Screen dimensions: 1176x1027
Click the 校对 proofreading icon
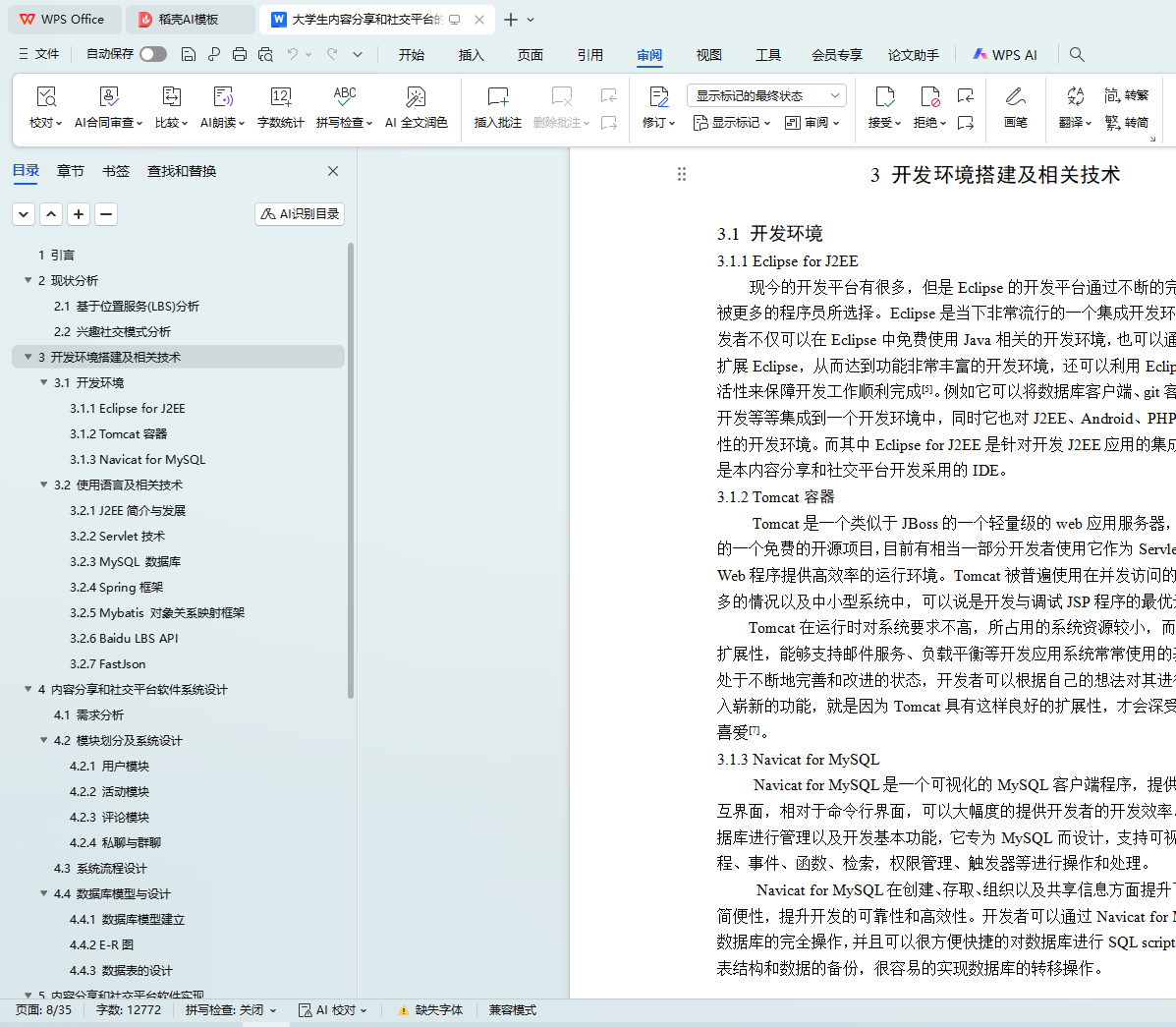45,97
